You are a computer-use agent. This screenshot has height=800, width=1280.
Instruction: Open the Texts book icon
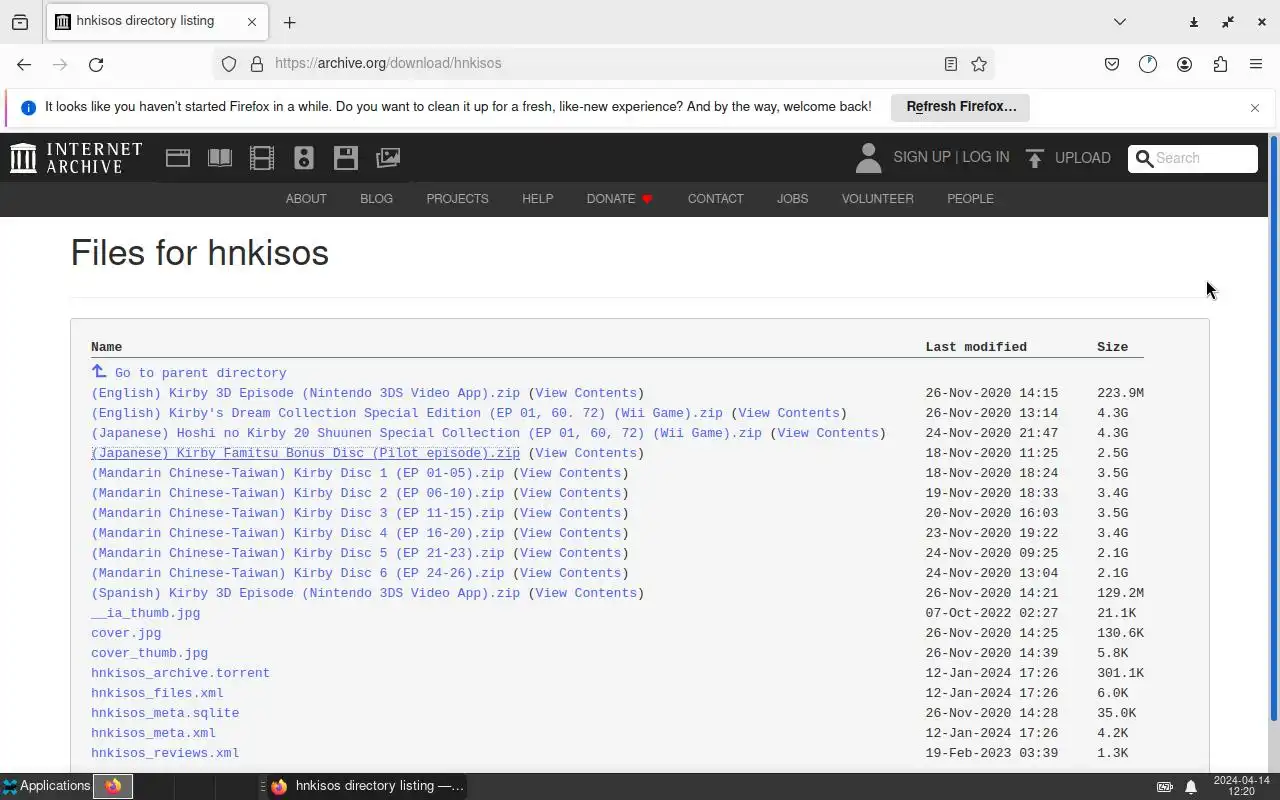220,158
